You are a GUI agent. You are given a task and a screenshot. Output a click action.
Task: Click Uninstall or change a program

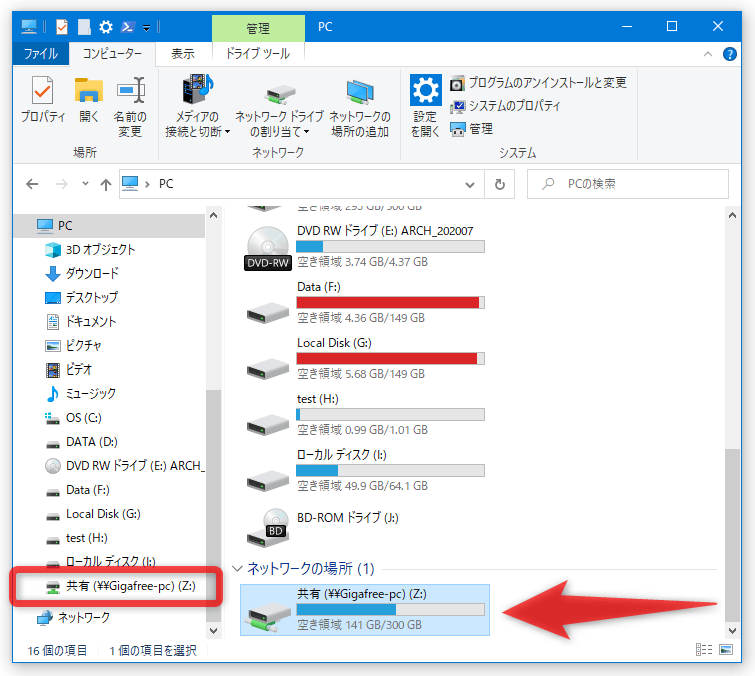538,83
